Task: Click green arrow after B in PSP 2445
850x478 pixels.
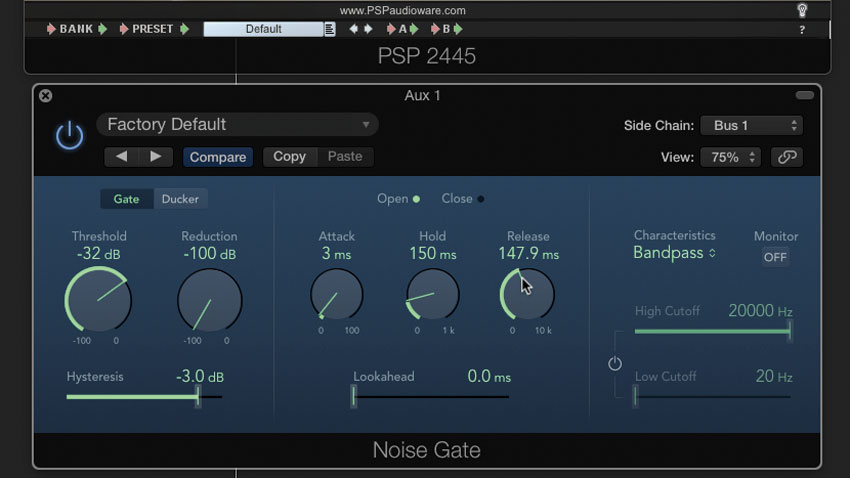Action: click(458, 29)
